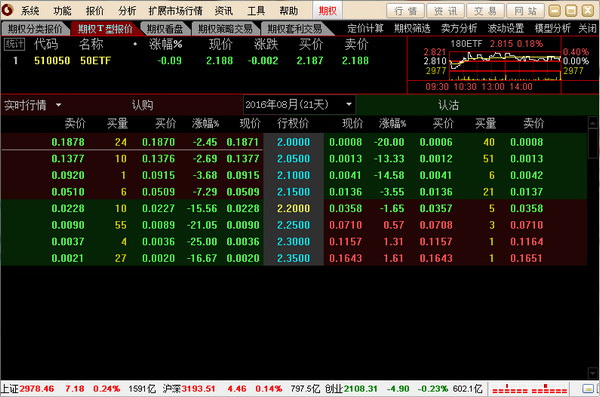Select the 期权 top tab
Screen dimensions: 600x397
[328, 11]
